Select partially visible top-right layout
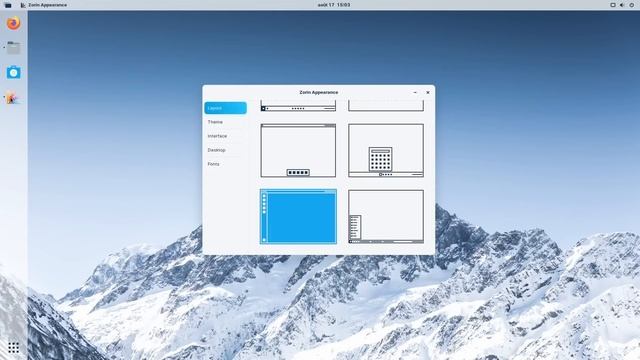 pyautogui.click(x=386, y=106)
